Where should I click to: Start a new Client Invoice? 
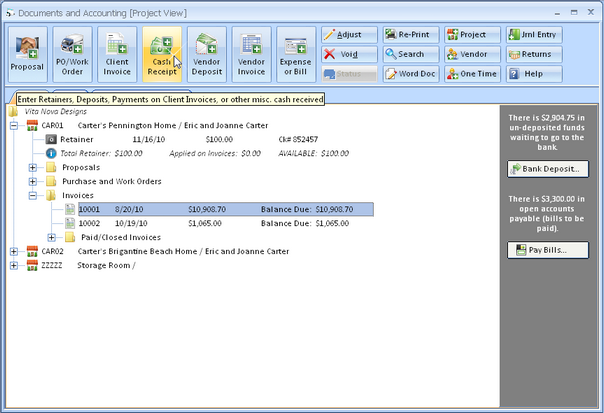[117, 54]
